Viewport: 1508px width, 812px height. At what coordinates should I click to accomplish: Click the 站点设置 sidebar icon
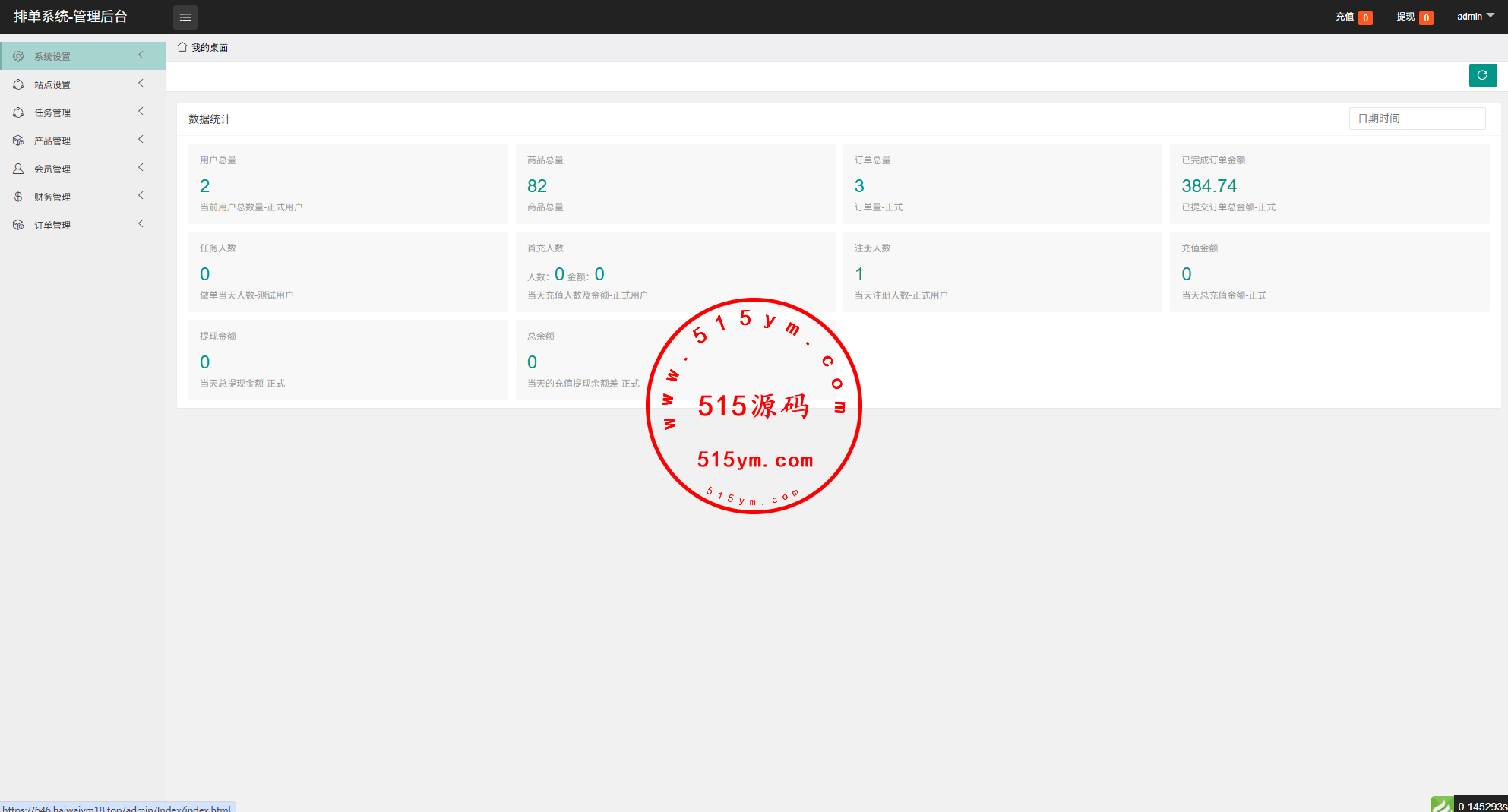pyautogui.click(x=18, y=84)
